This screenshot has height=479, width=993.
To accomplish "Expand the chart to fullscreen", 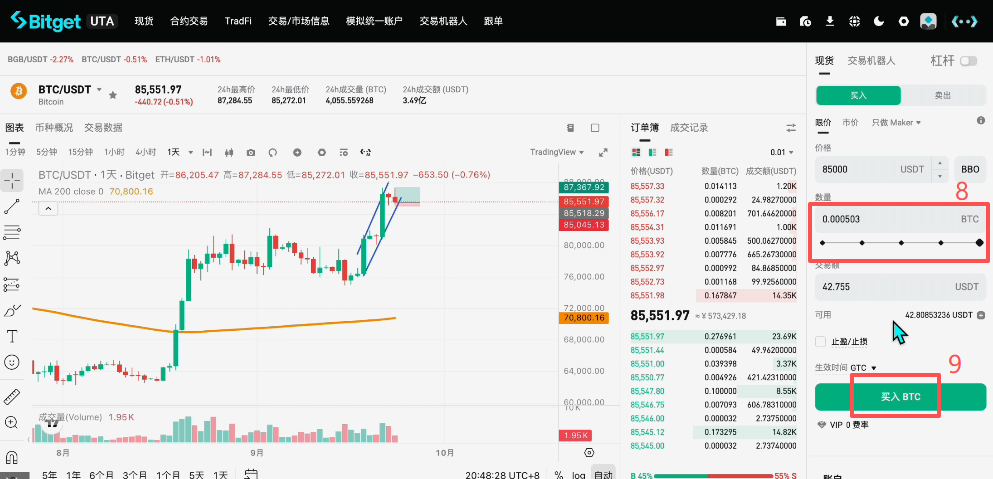I will [603, 152].
